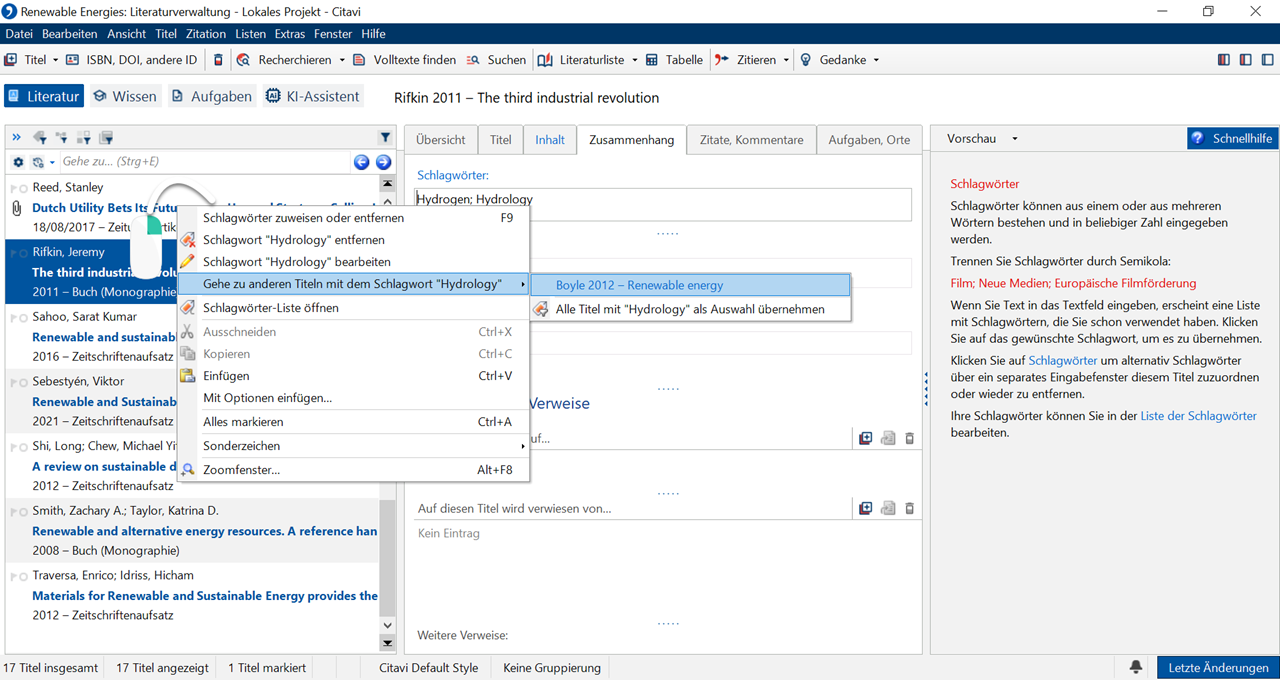
Task: Click the 'Liste der Schlagwörter' link
Action: pos(1198,416)
